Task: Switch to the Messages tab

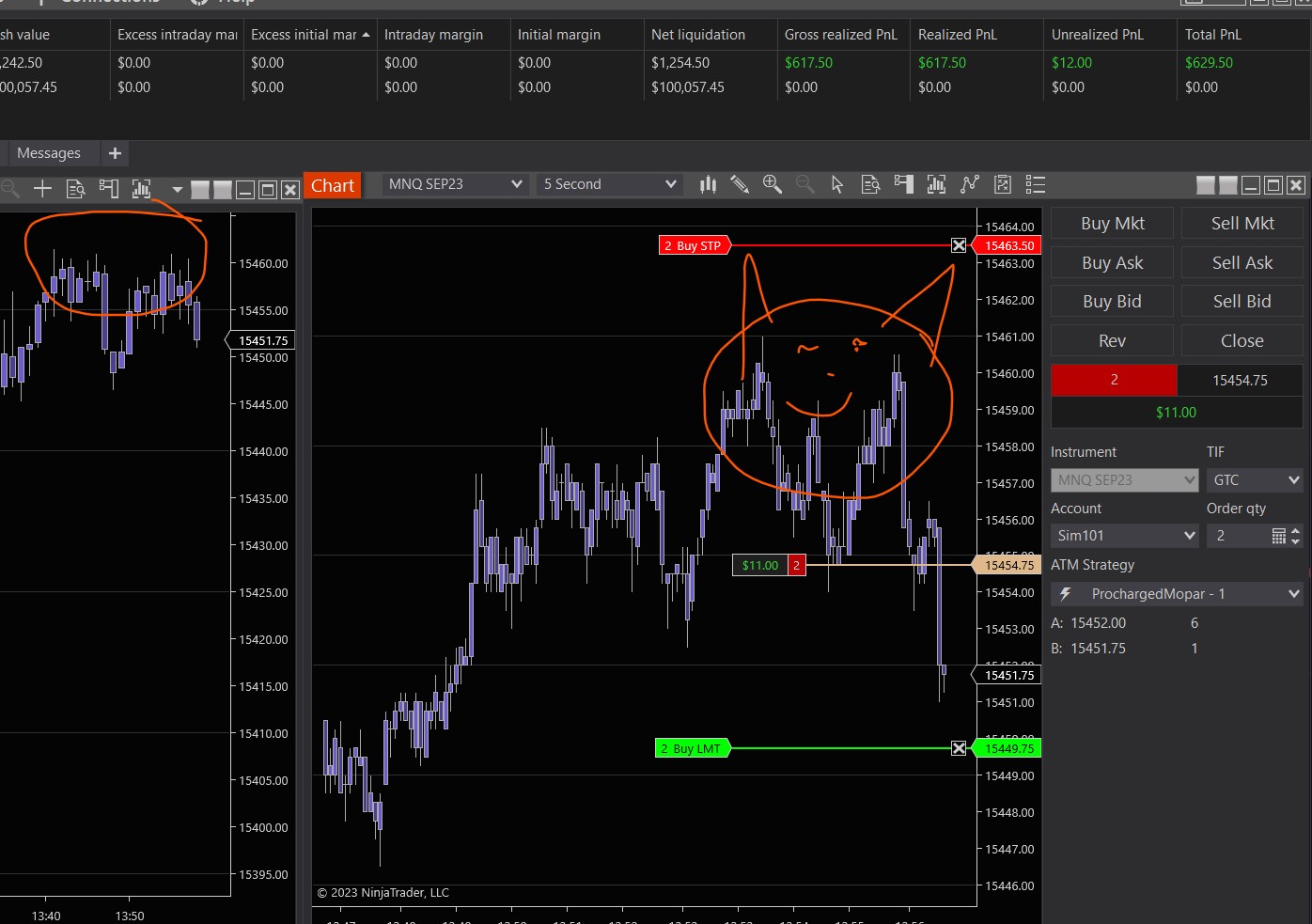Action: coord(49,153)
